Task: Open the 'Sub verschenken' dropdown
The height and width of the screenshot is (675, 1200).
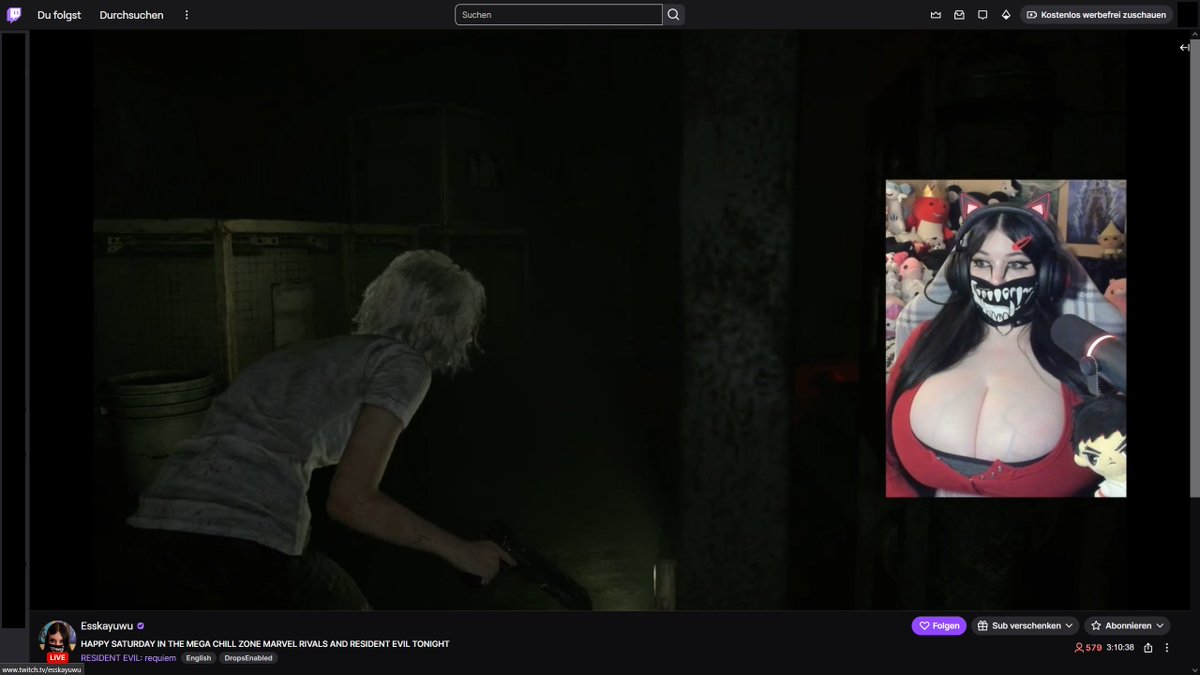Action: coord(1025,626)
